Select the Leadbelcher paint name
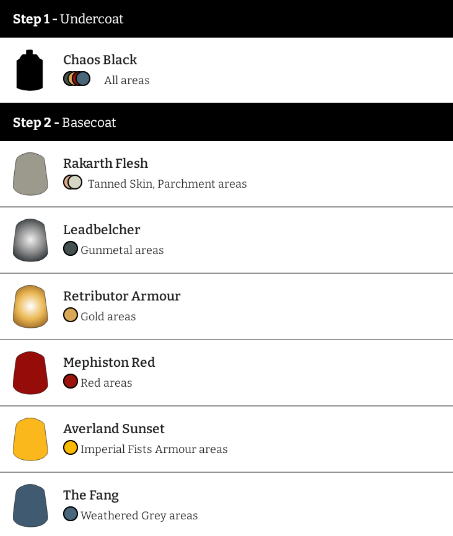 [102, 230]
